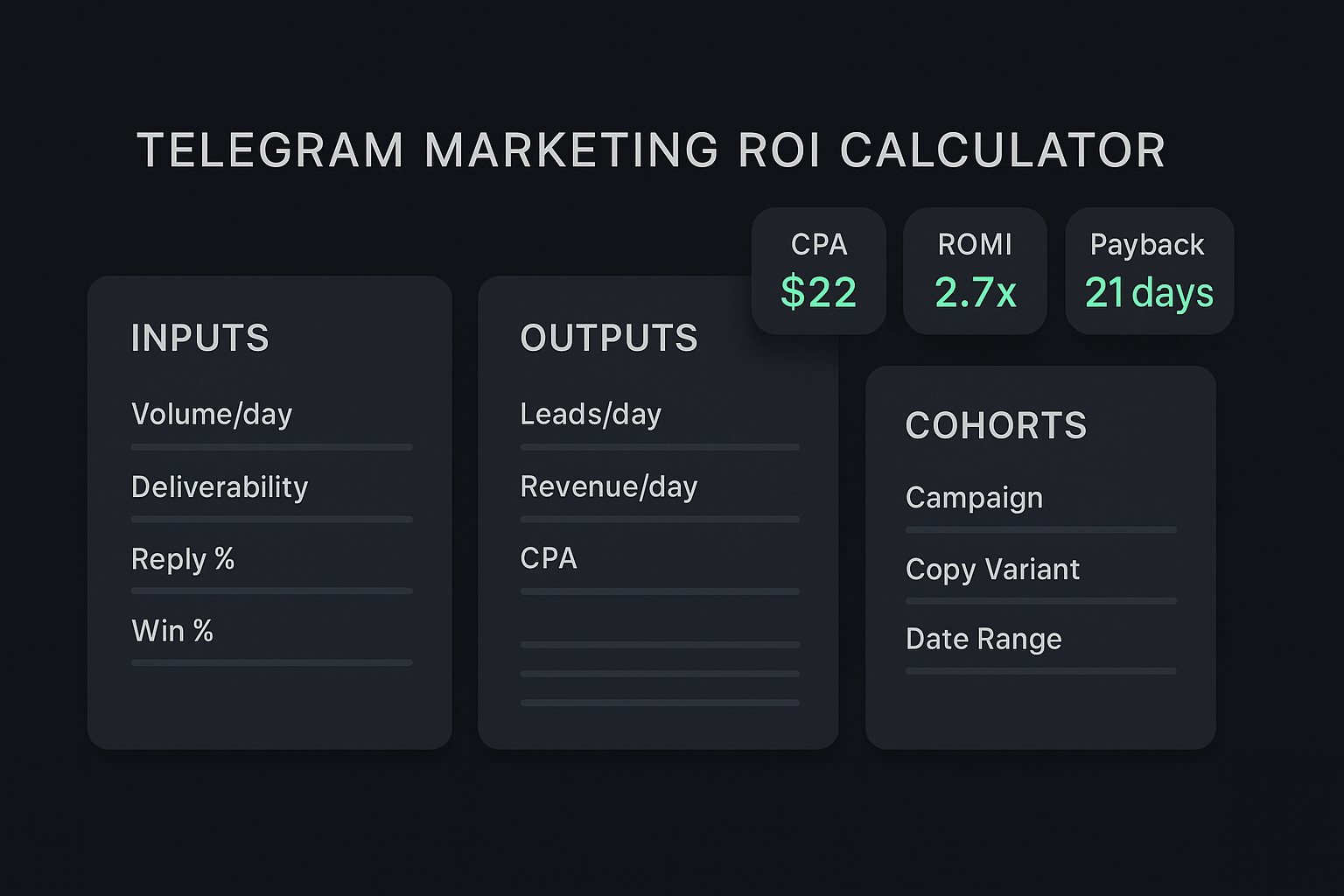The width and height of the screenshot is (1344, 896).
Task: Click the Leads/day output row
Action: pos(659,423)
